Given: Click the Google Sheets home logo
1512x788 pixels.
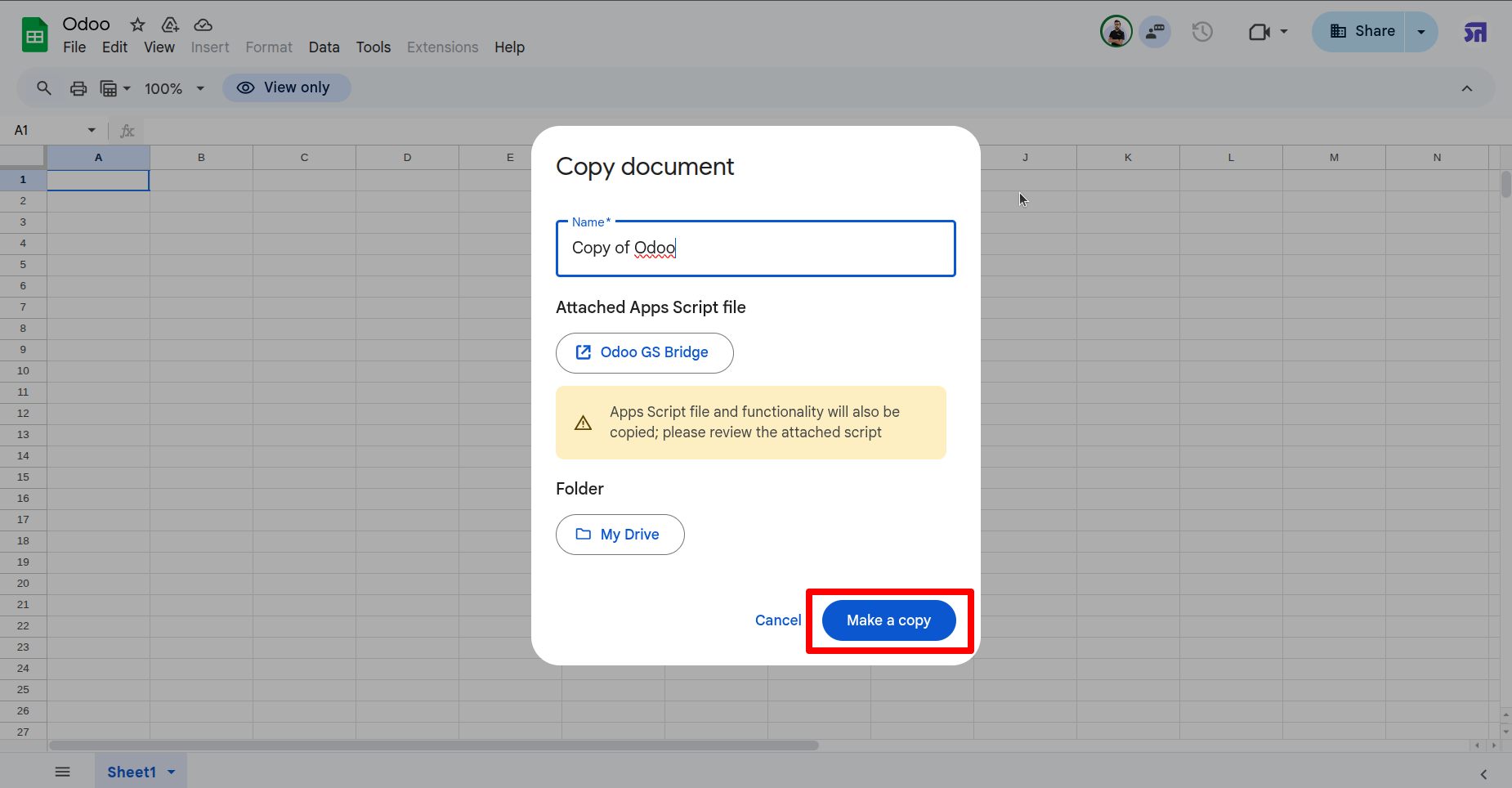Looking at the screenshot, I should (x=34, y=35).
